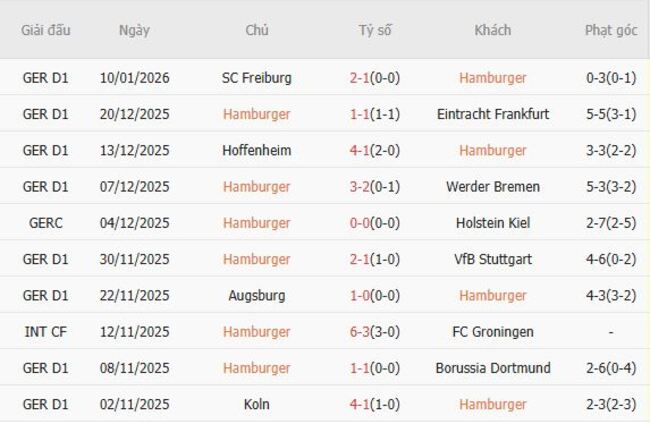Viewport: 650px width, 424px height.
Task: Click the Augsburg home team link
Action: point(257,295)
